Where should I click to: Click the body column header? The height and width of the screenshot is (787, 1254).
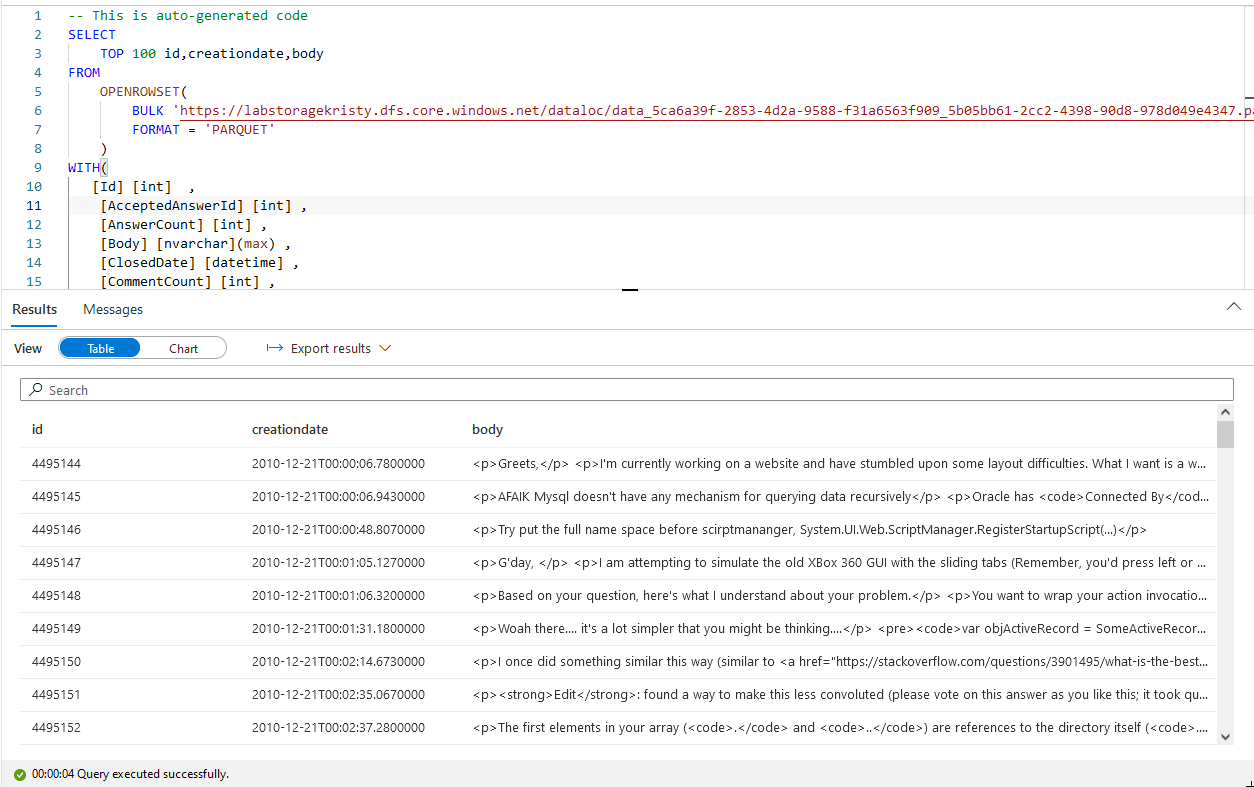click(487, 429)
